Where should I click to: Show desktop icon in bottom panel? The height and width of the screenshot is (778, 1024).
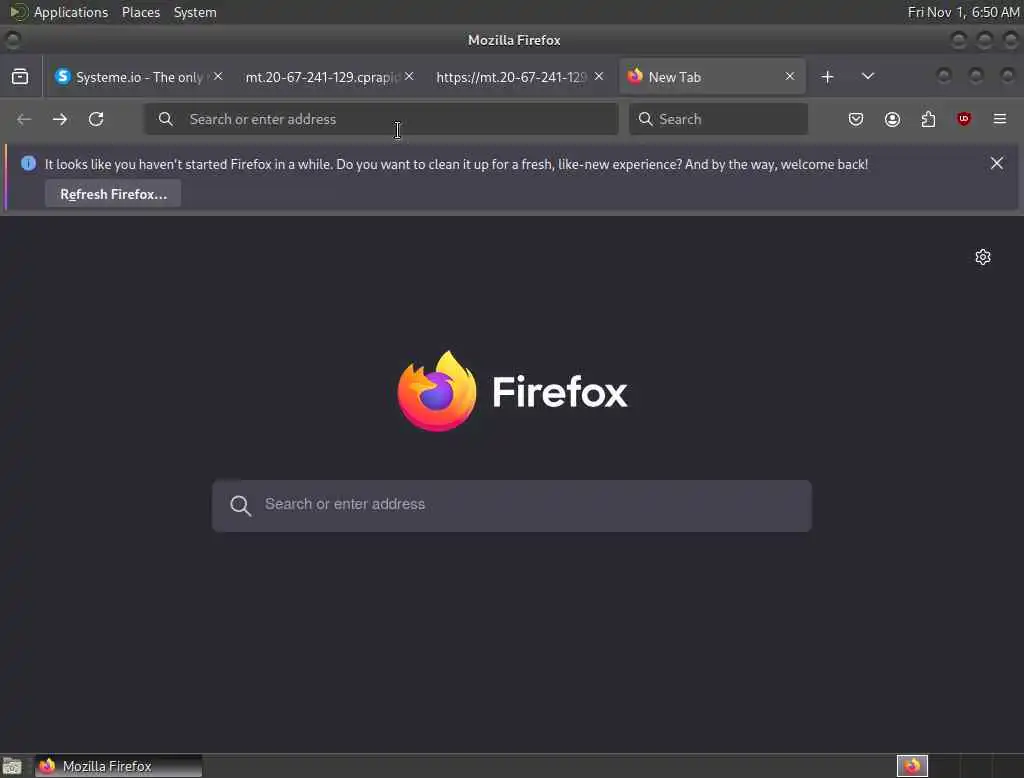point(12,766)
